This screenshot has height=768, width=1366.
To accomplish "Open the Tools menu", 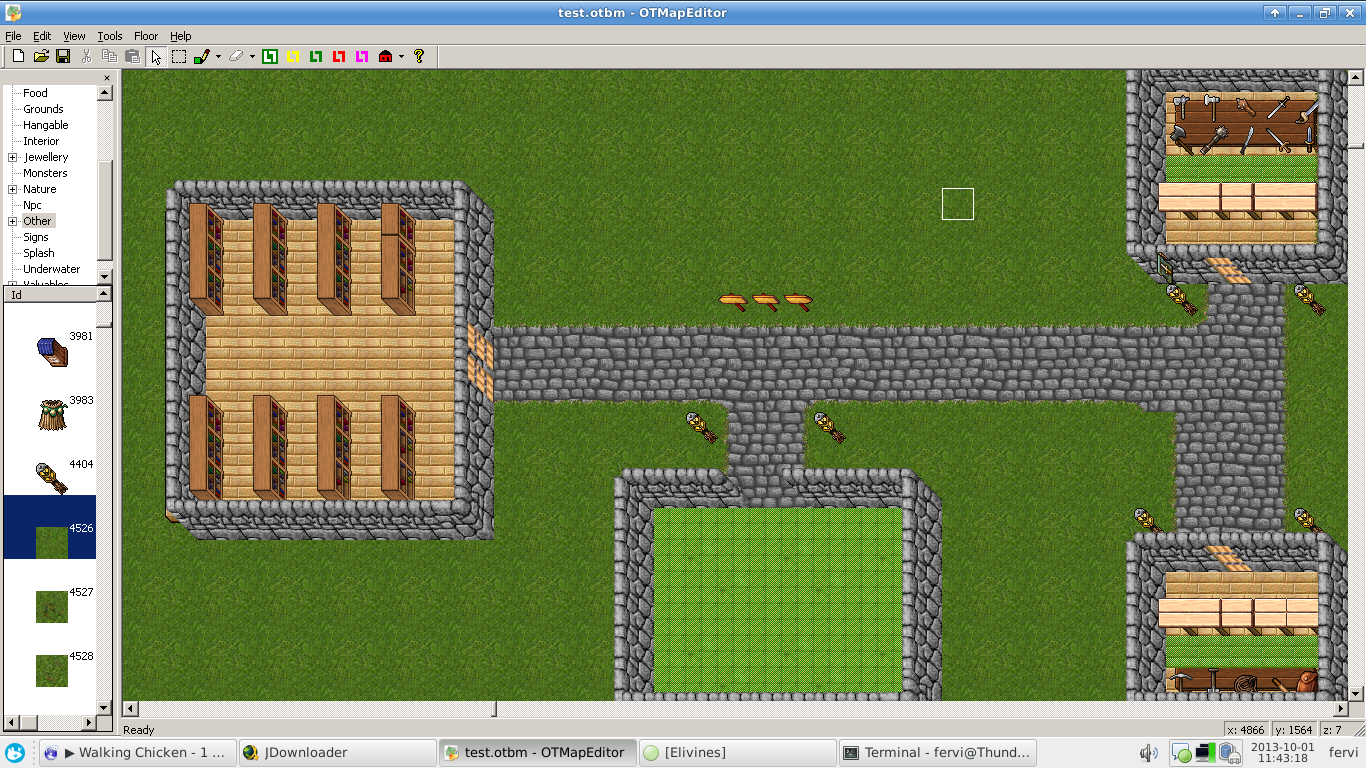I will pyautogui.click(x=110, y=36).
